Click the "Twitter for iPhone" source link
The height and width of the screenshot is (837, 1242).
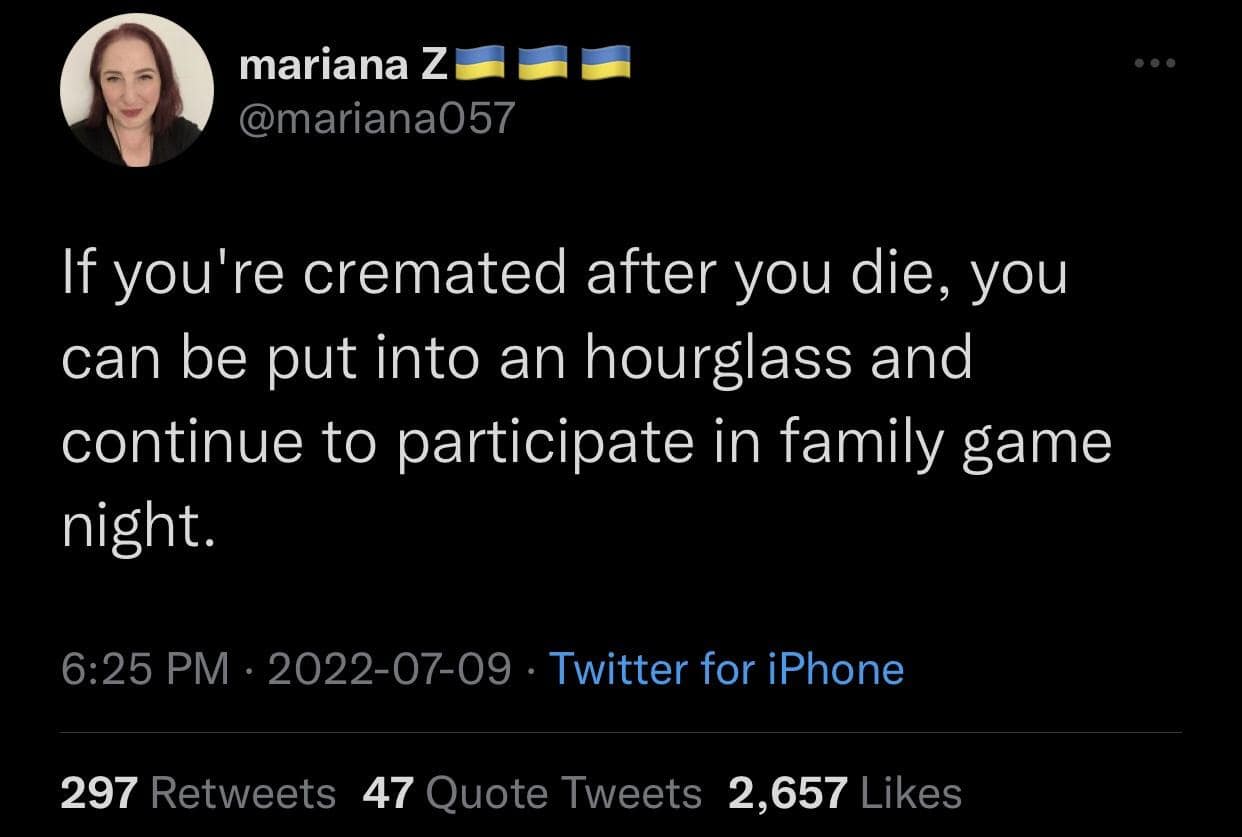pyautogui.click(x=726, y=668)
